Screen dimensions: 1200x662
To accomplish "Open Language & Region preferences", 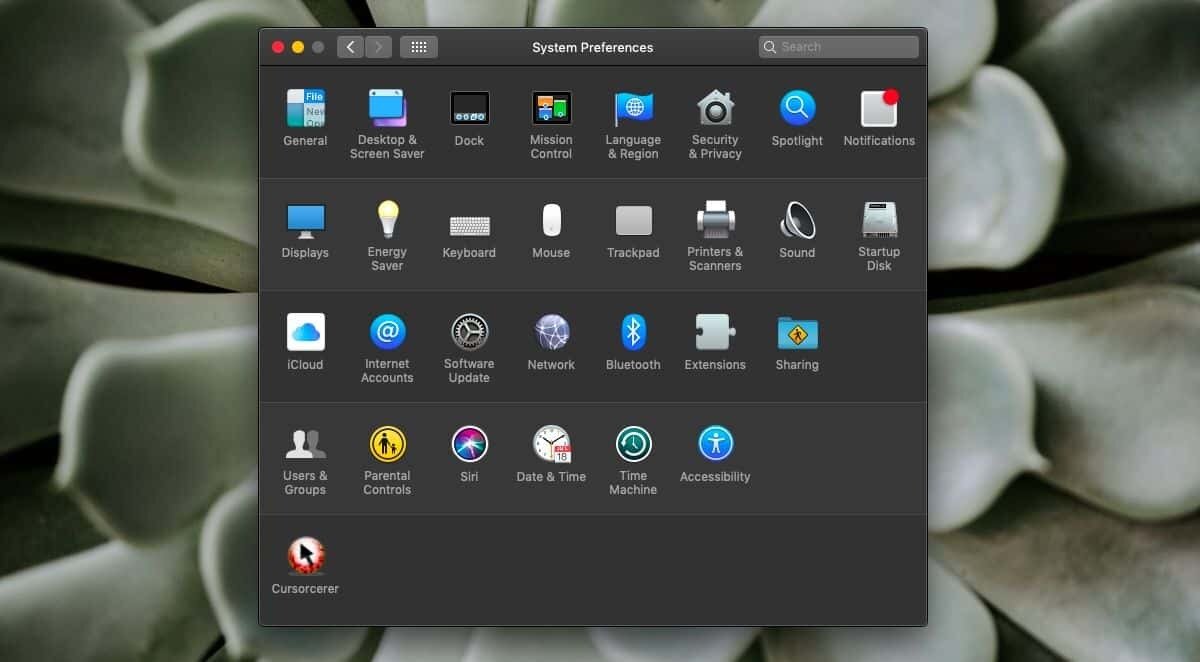I will 633,108.
